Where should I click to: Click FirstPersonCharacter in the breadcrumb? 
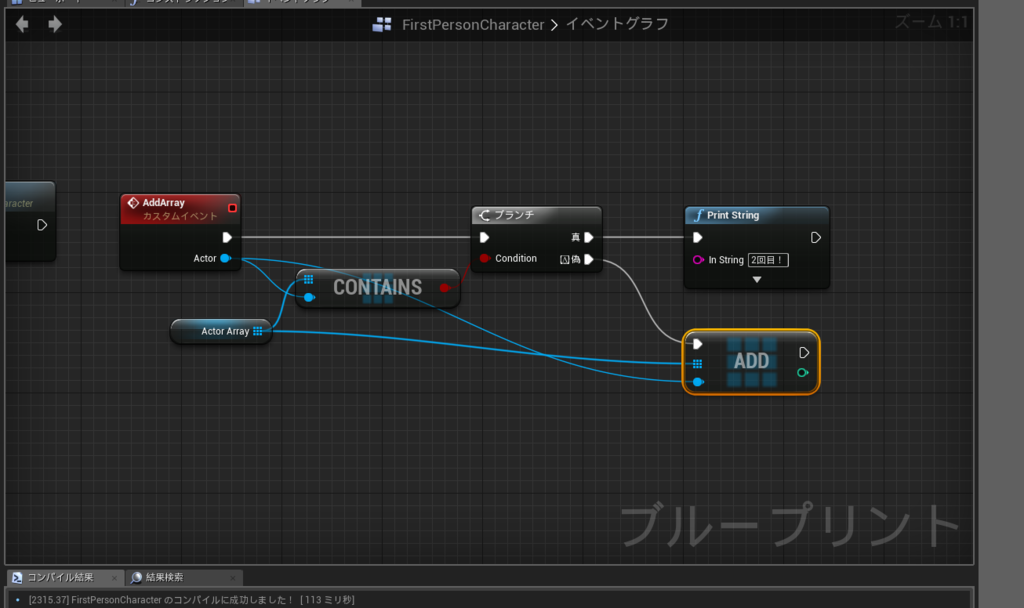click(x=474, y=24)
